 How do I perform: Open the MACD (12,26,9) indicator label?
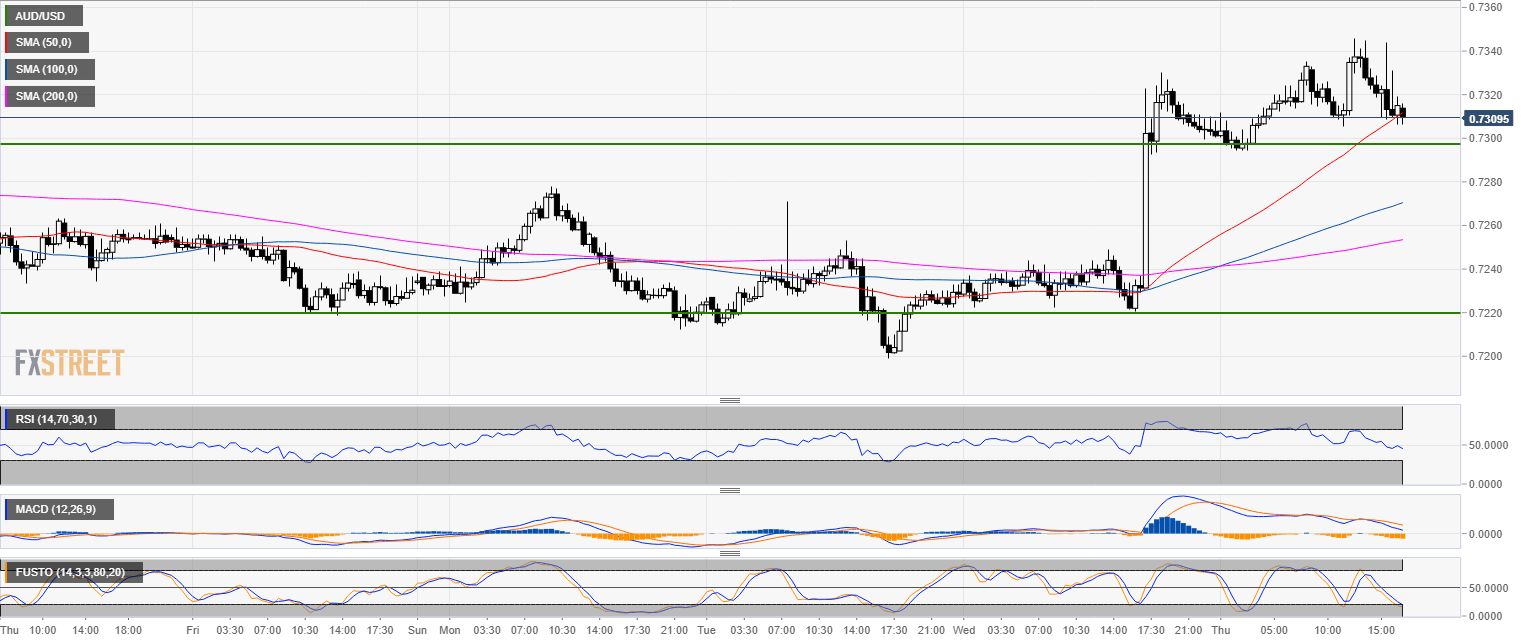[58, 510]
